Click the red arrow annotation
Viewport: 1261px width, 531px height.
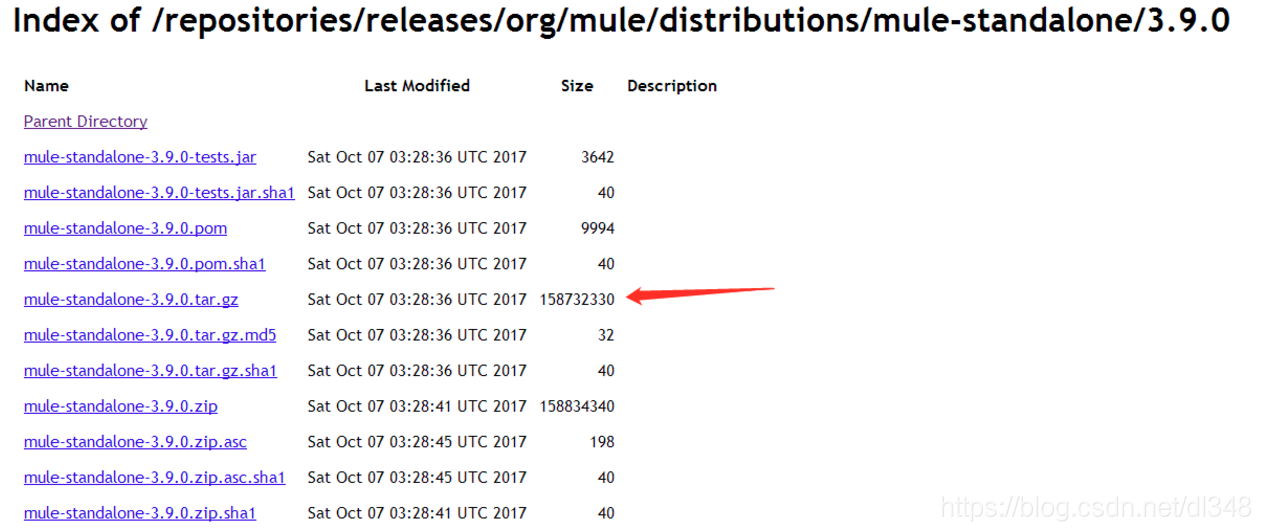[x=700, y=294]
